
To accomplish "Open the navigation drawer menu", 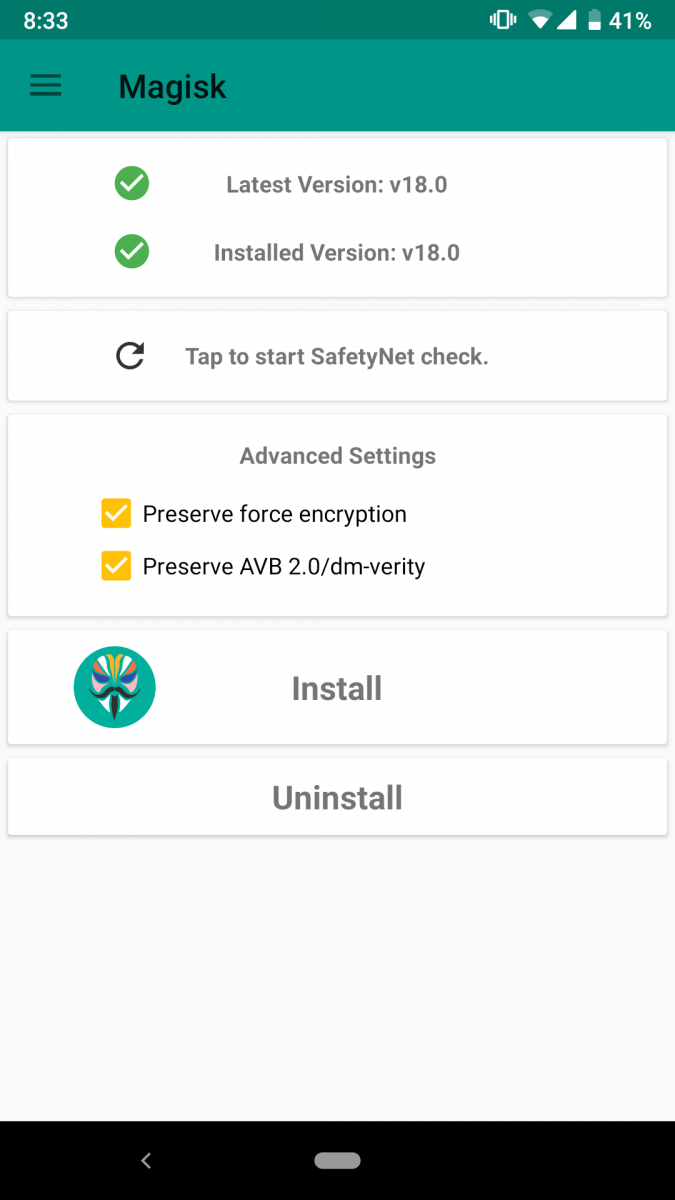I will (x=45, y=85).
